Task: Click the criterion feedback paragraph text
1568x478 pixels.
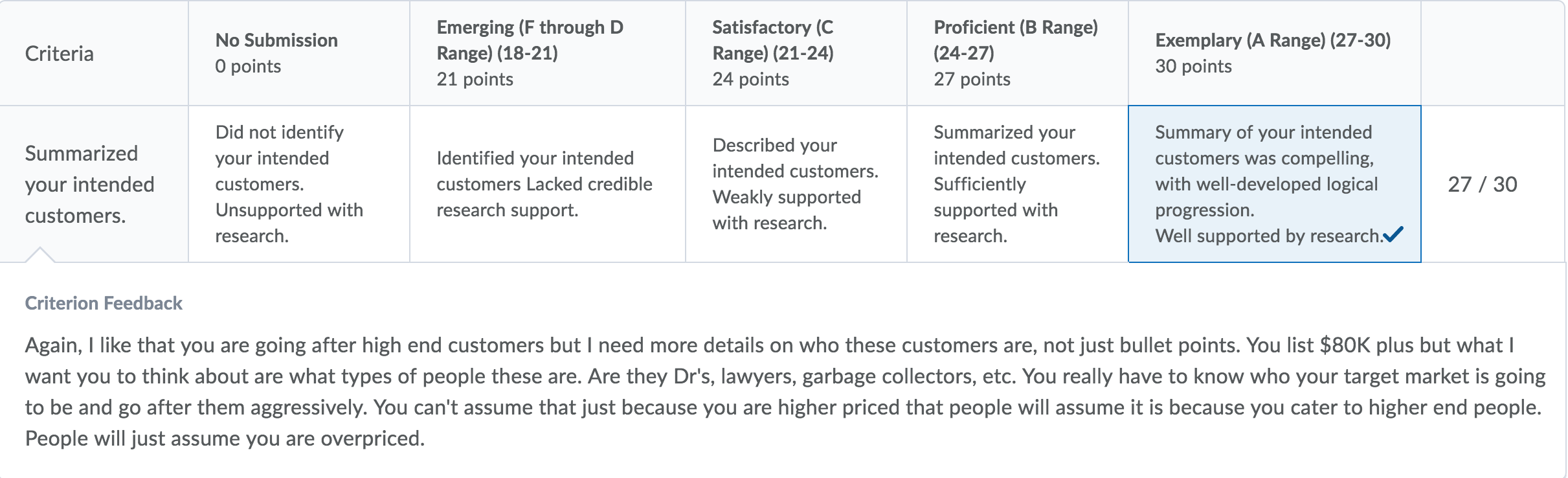Action: coord(785,392)
